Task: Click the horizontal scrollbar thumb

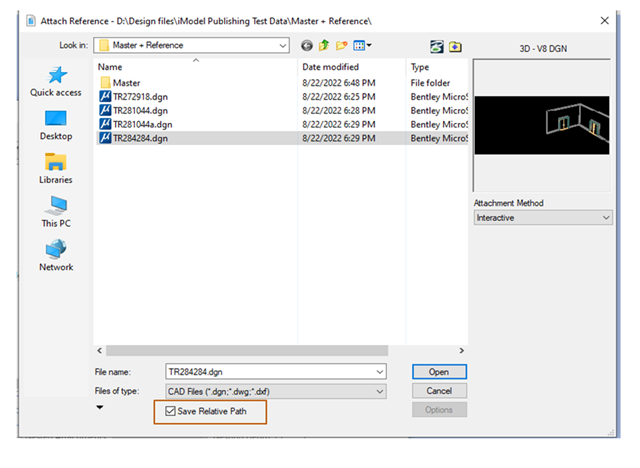Action: [x=247, y=350]
